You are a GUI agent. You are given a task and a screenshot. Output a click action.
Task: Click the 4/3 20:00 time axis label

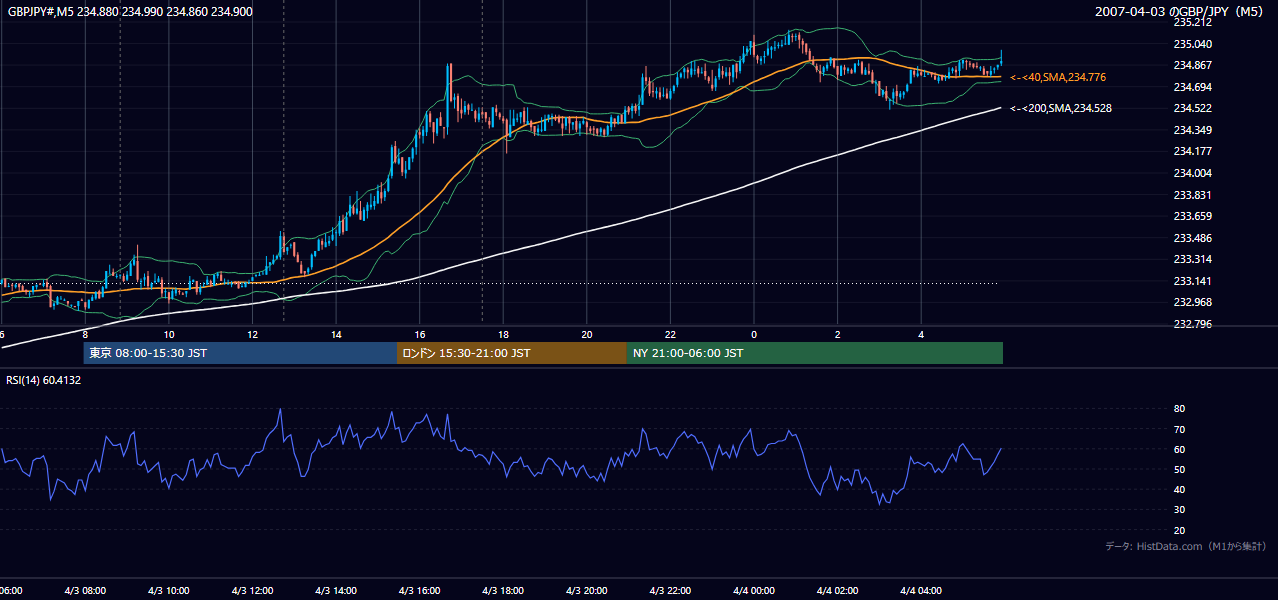pyautogui.click(x=587, y=591)
